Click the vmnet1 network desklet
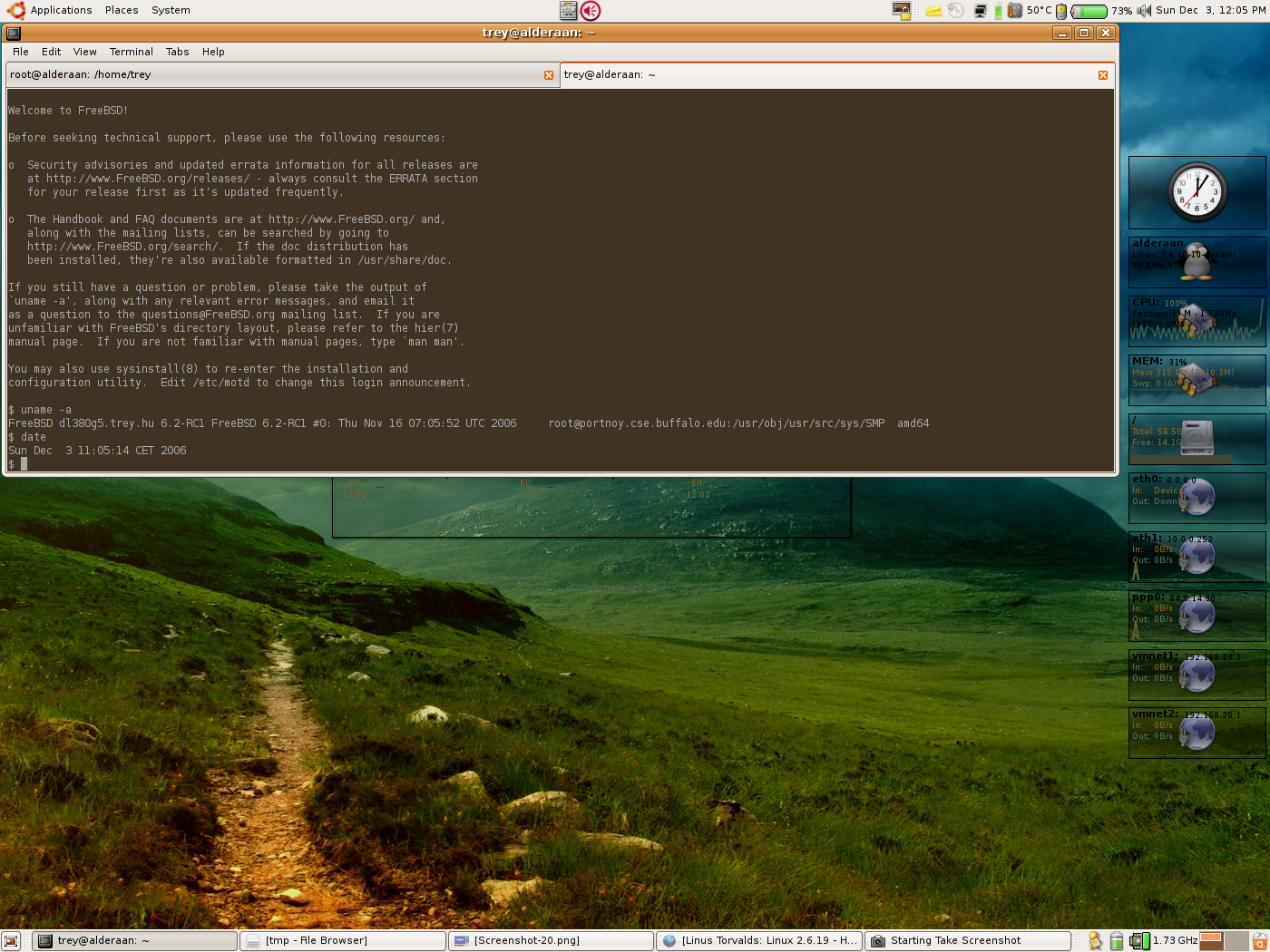Viewport: 1270px width, 952px height. 1197,675
